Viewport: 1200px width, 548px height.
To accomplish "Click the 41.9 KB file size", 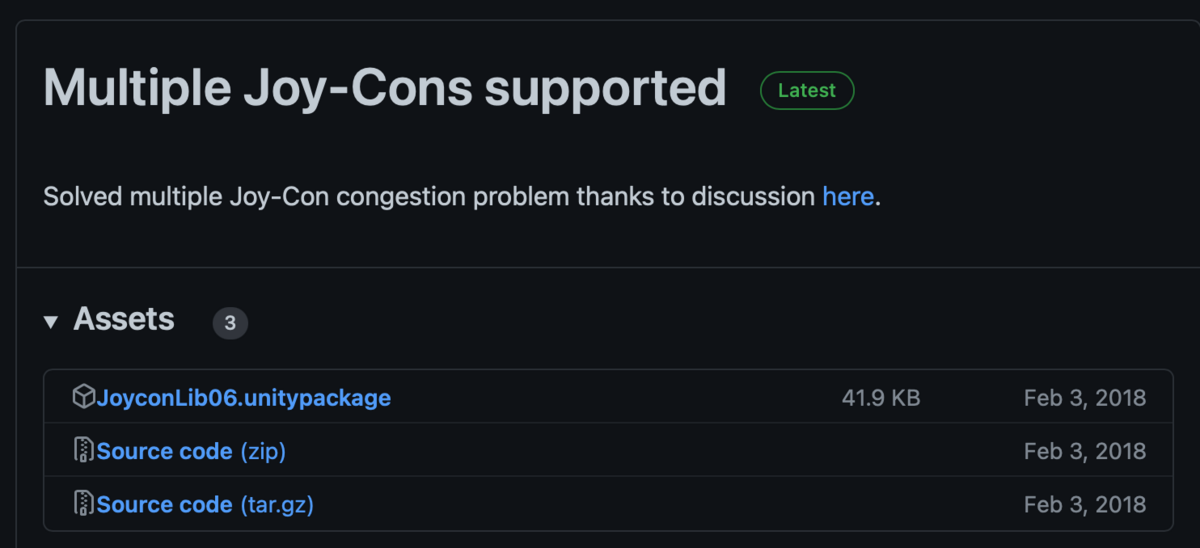I will [880, 398].
